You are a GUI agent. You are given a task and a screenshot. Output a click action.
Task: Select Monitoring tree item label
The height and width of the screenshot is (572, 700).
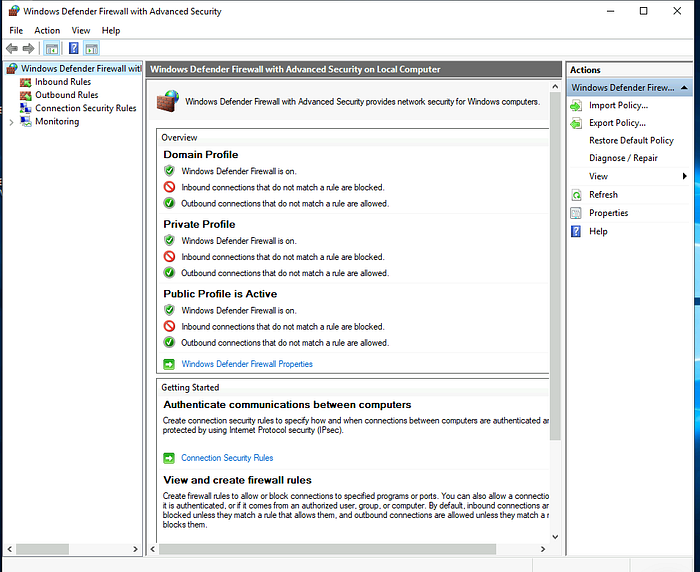[x=57, y=121]
